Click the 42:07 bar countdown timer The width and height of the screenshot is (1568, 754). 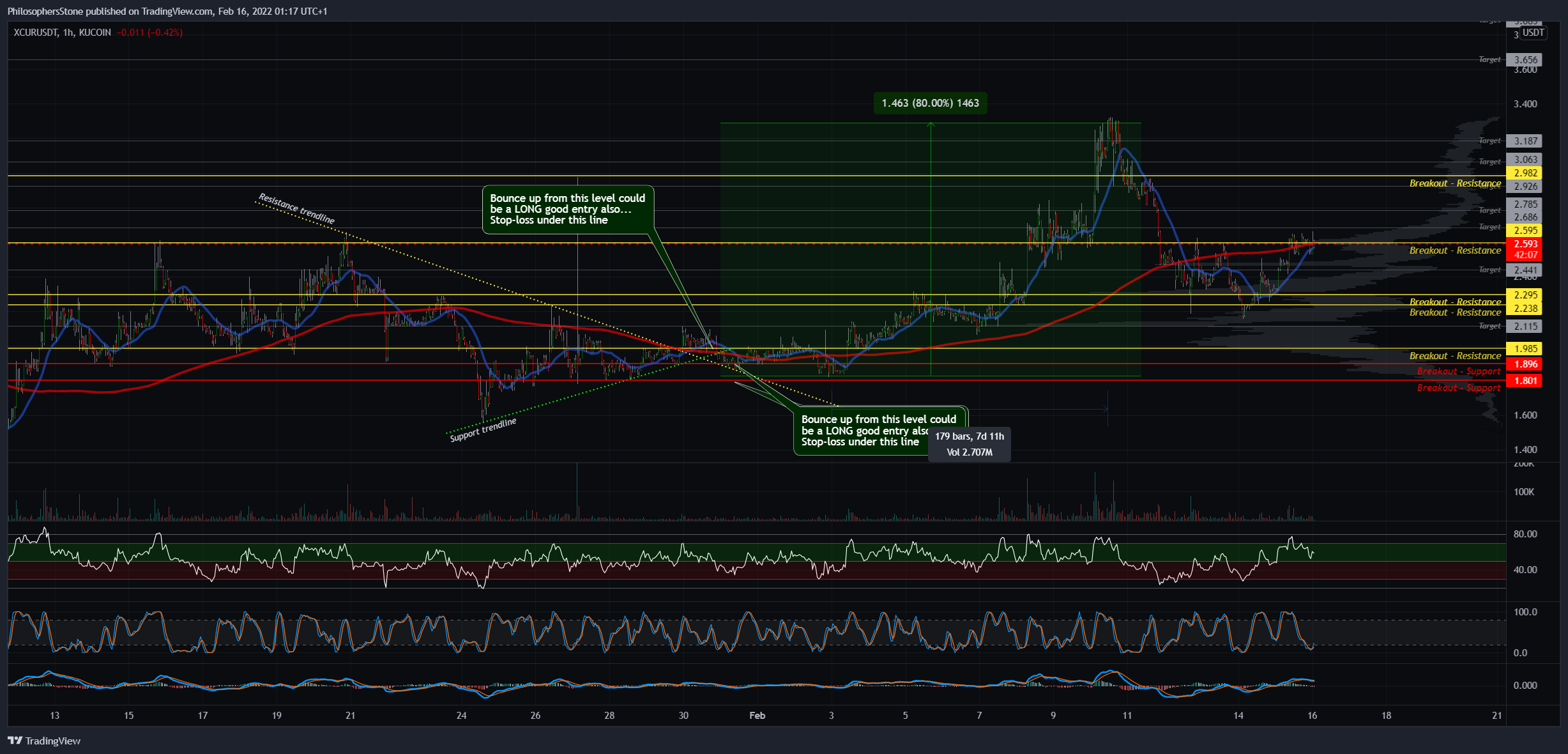1524,255
